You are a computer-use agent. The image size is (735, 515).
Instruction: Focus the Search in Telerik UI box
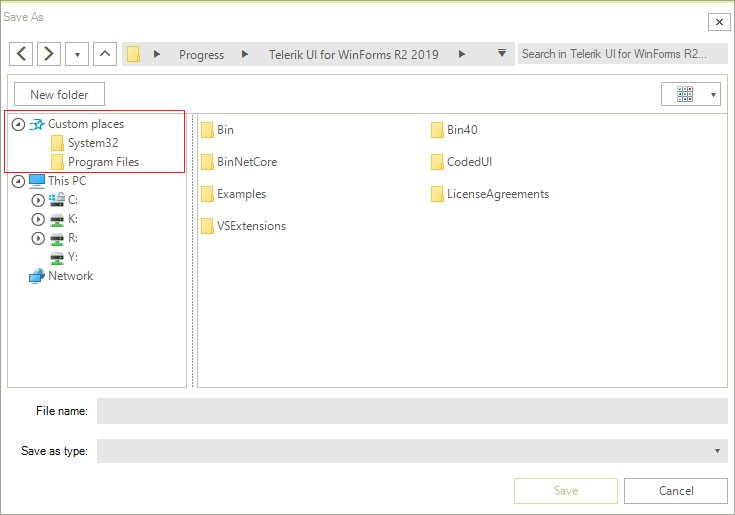coord(622,54)
